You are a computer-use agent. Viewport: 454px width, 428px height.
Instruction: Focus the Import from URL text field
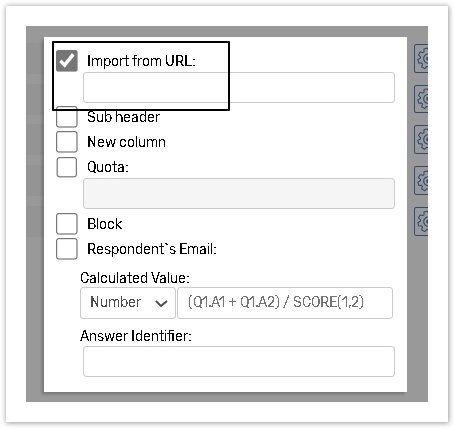pos(239,87)
